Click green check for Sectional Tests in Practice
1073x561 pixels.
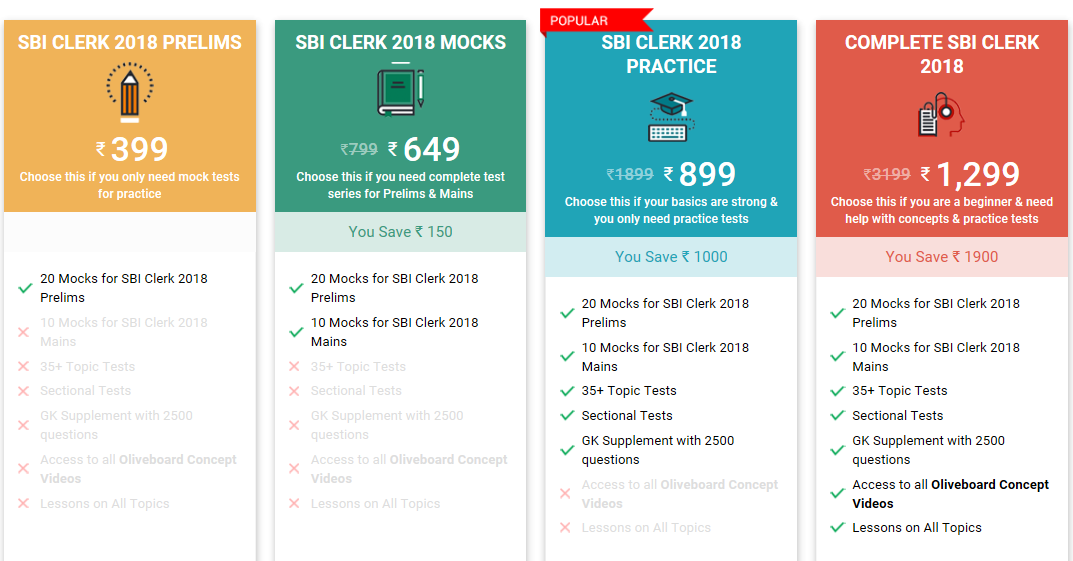[x=567, y=416]
